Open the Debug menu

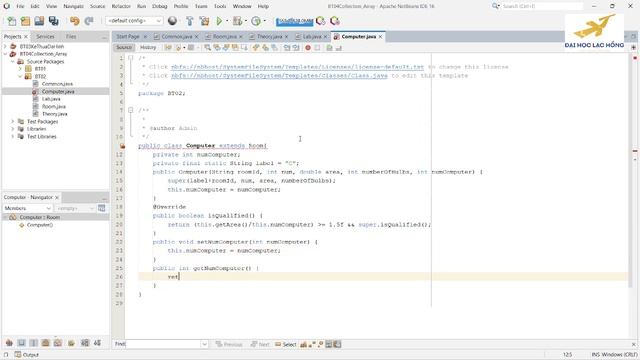pyautogui.click(x=159, y=7)
